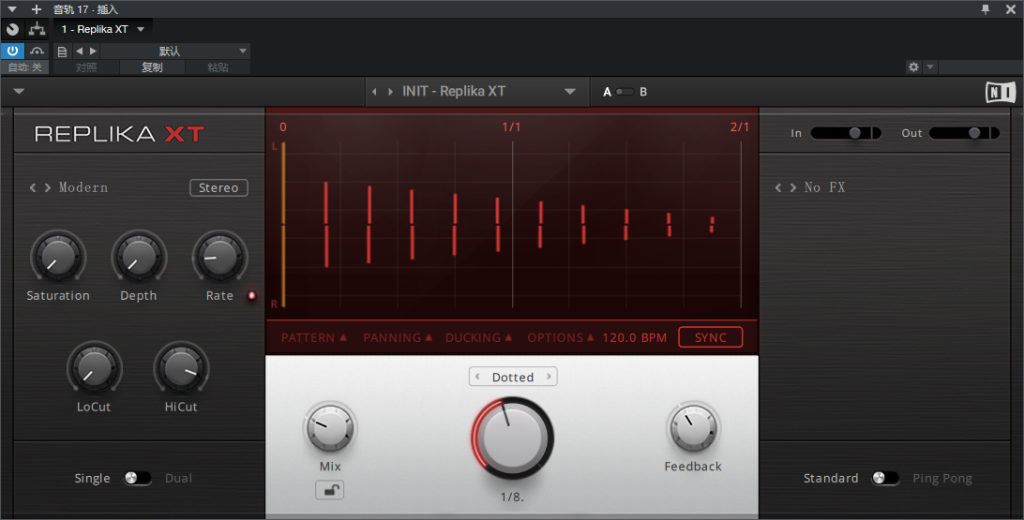Click the LoCut knob

(94, 368)
